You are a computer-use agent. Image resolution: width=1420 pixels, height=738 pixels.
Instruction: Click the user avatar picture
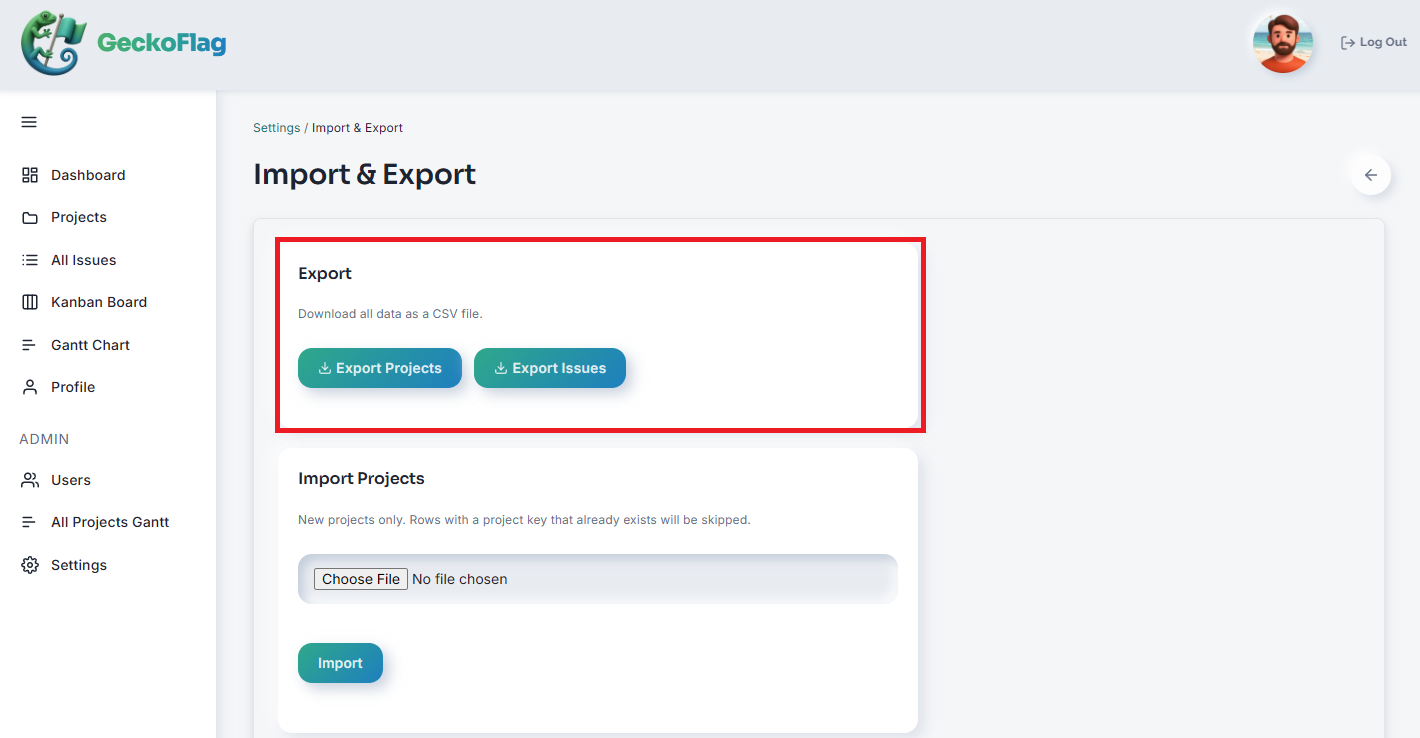coord(1282,43)
